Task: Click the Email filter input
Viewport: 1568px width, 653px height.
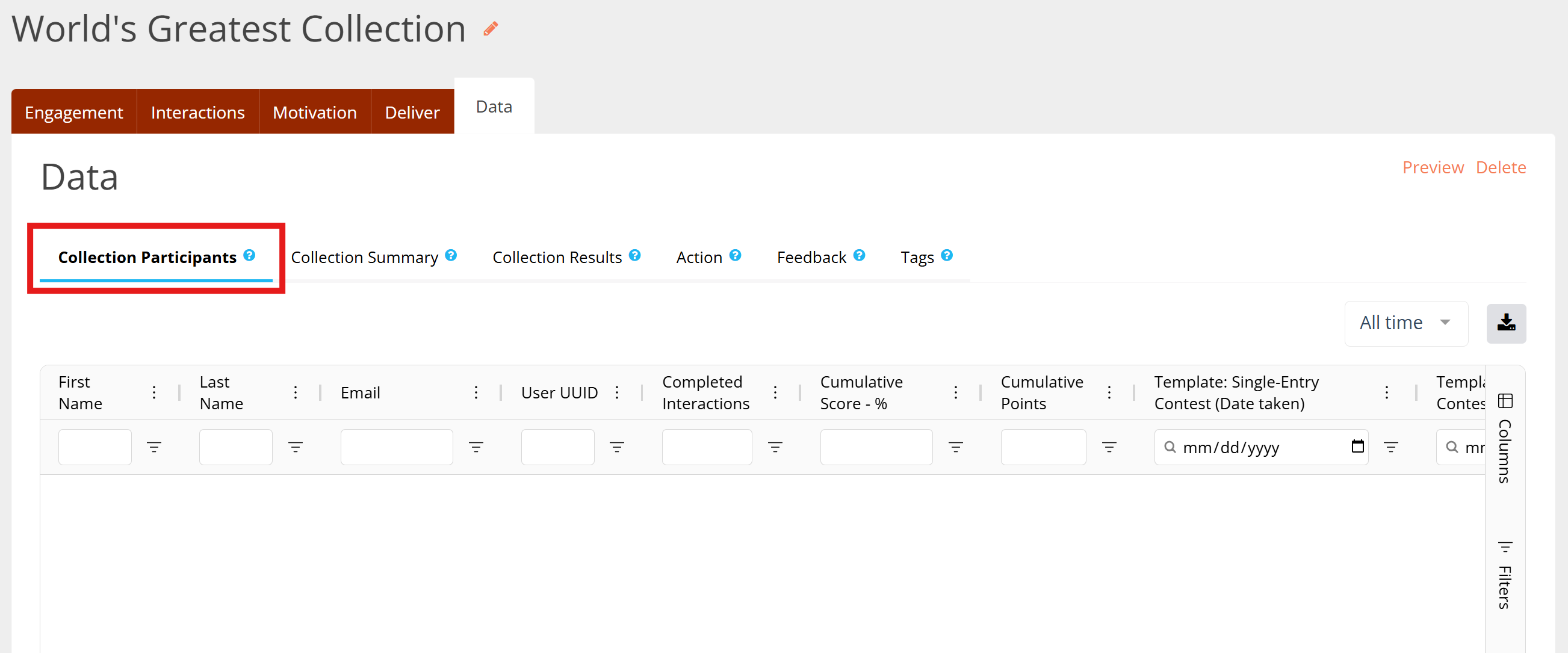Action: pyautogui.click(x=396, y=447)
